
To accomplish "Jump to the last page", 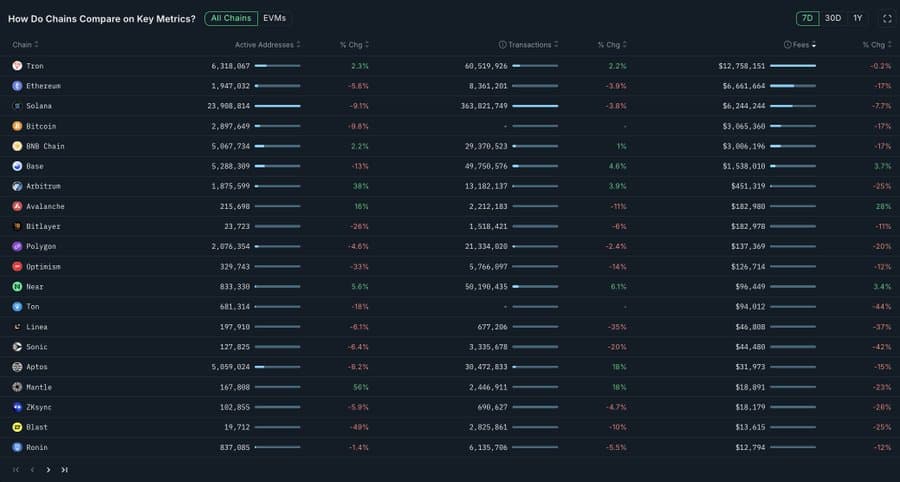I will [65, 469].
